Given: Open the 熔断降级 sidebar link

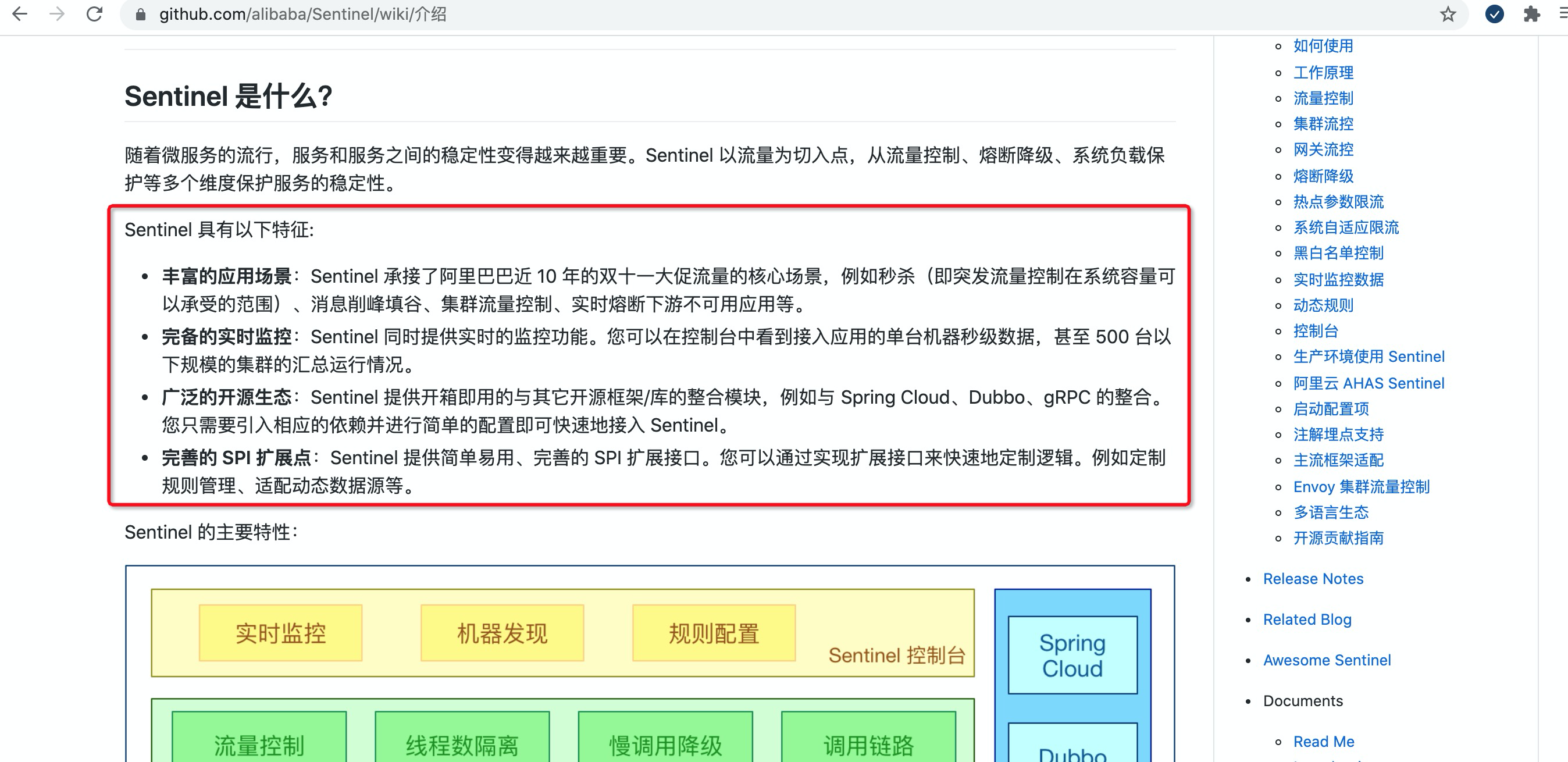Looking at the screenshot, I should click(1323, 176).
